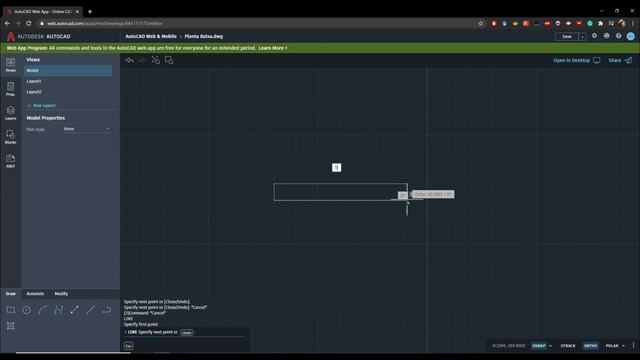Screen dimensions: 640x360
Task: Select the Polyline draw tool
Action: 58,310
